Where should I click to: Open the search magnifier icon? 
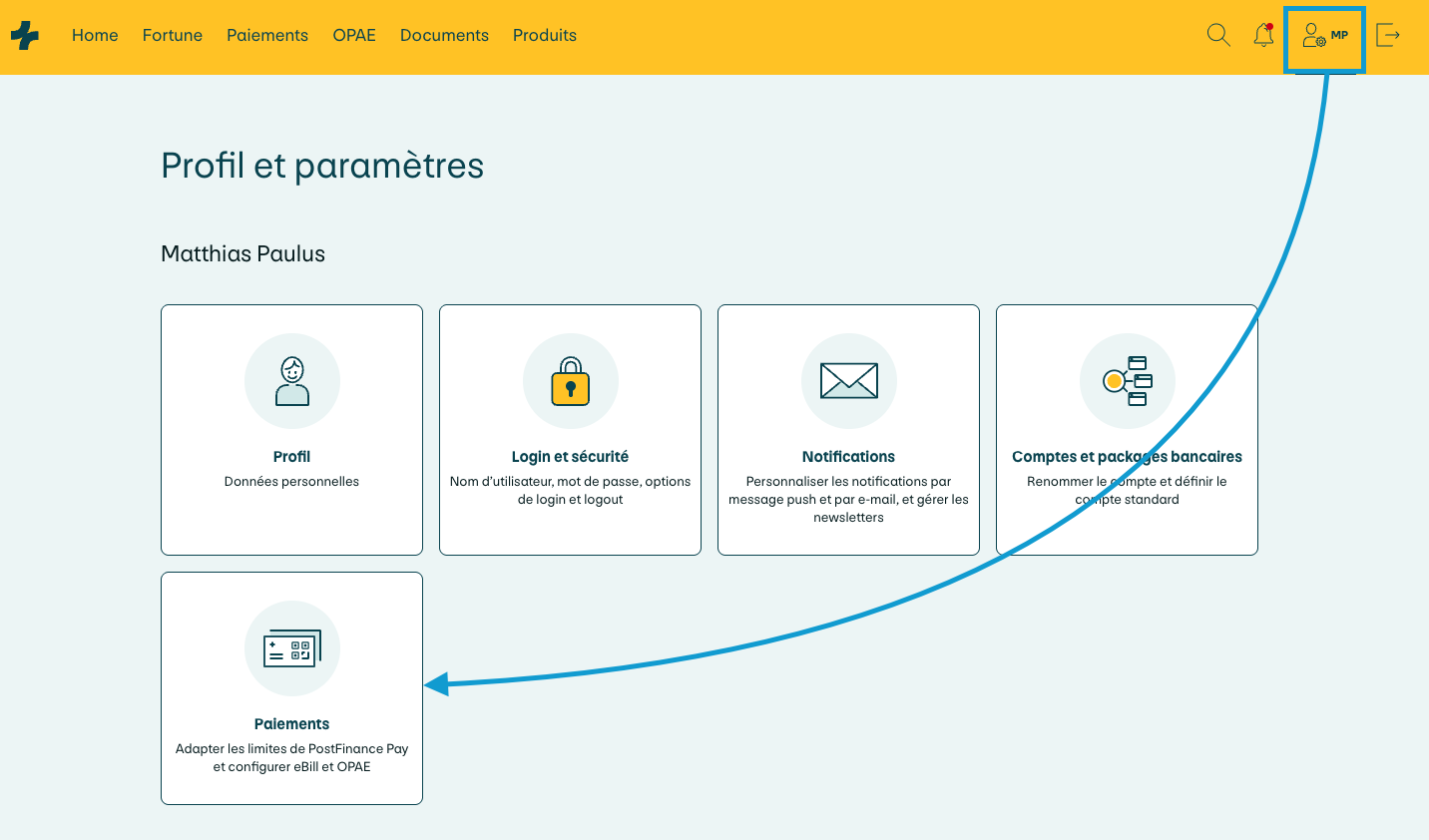click(1218, 35)
